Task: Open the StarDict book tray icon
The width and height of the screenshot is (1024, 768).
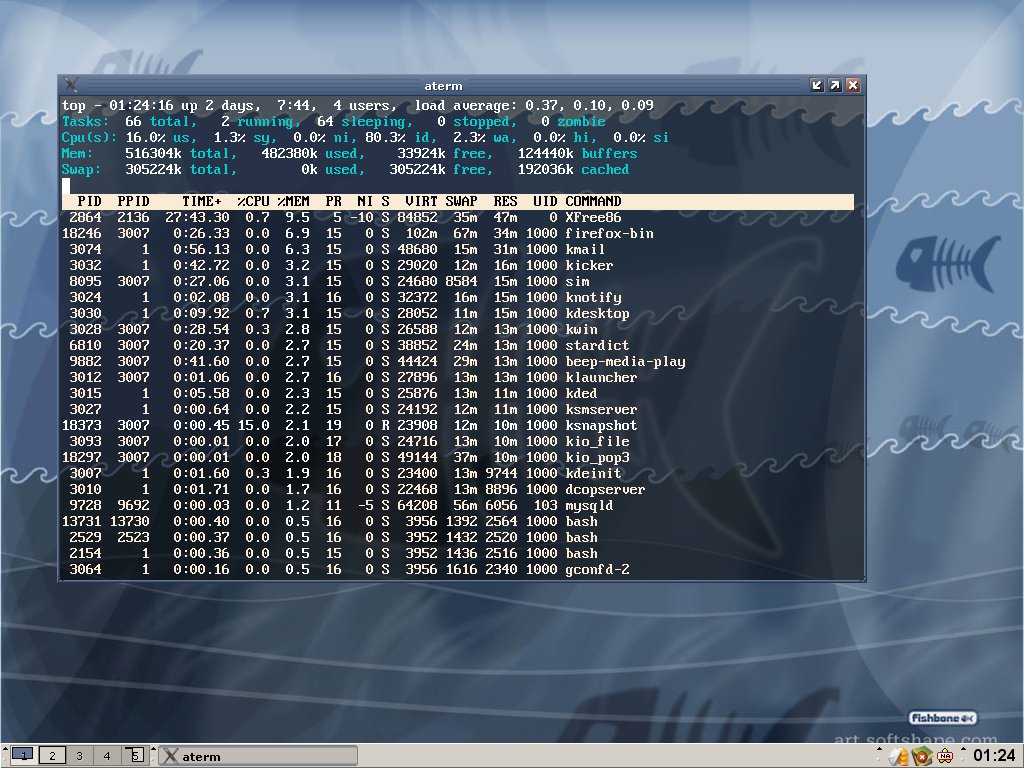Action: click(921, 757)
